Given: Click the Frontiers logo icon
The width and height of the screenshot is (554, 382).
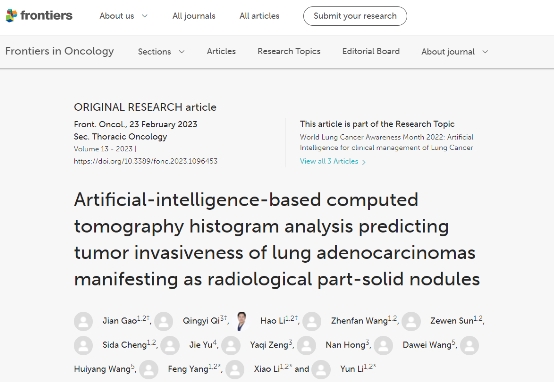Looking at the screenshot, I should [x=11, y=16].
